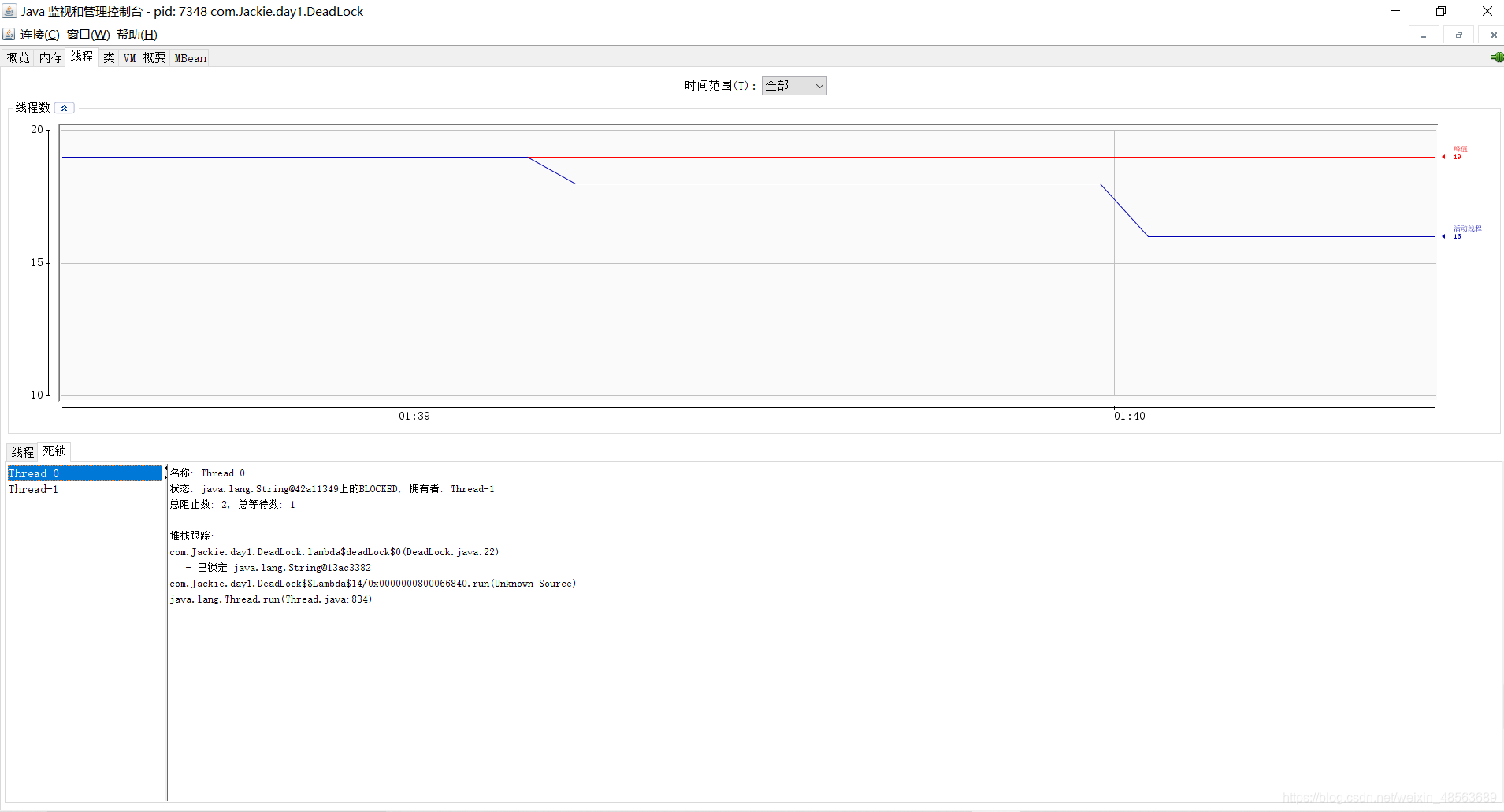Click the 01:40 time axis label

[x=1130, y=416]
